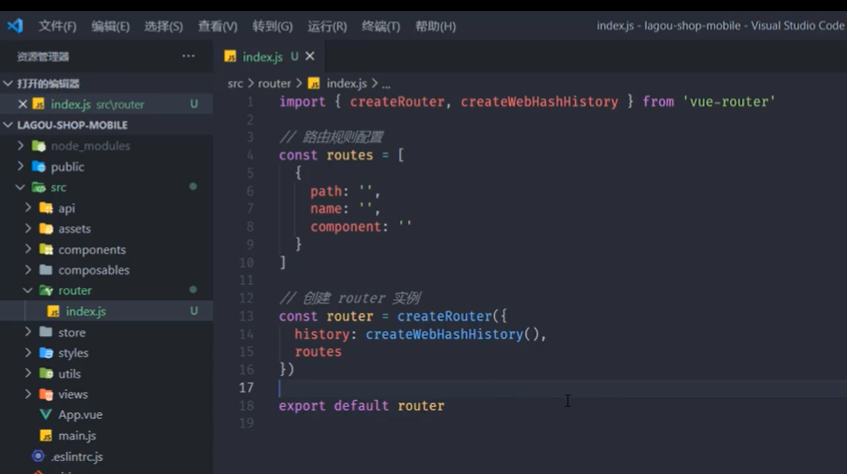Click createWebHashHistory() call on line 14
Image resolution: width=847 pixels, height=474 pixels.
click(x=452, y=334)
